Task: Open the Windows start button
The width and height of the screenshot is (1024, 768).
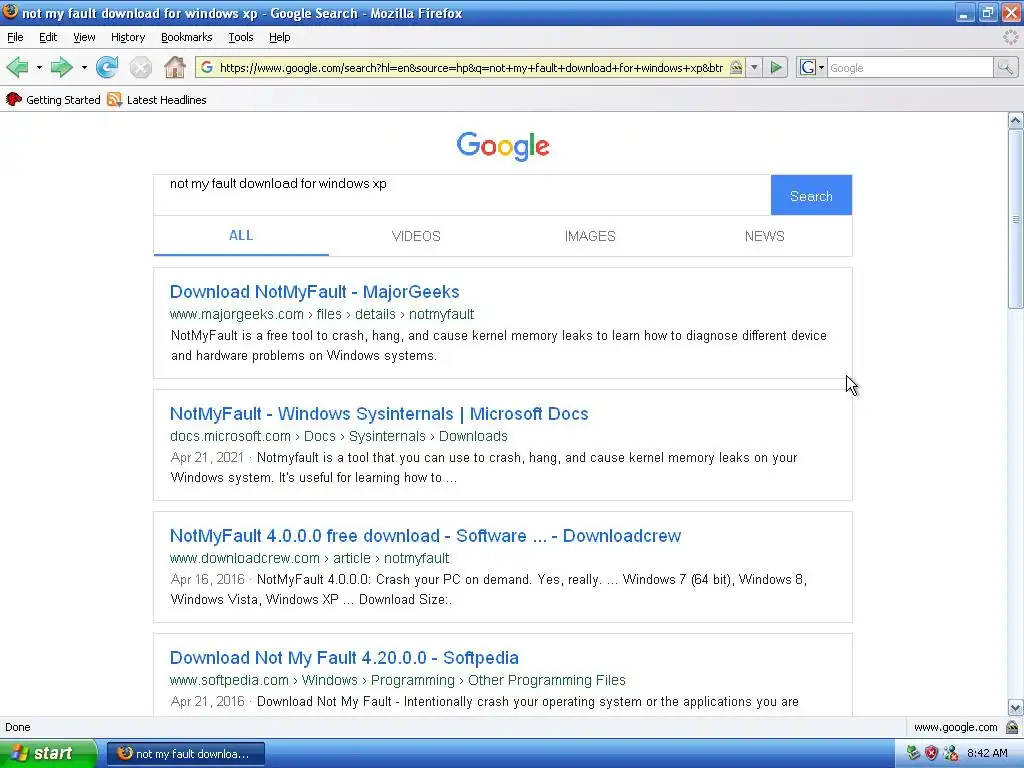Action: point(48,753)
